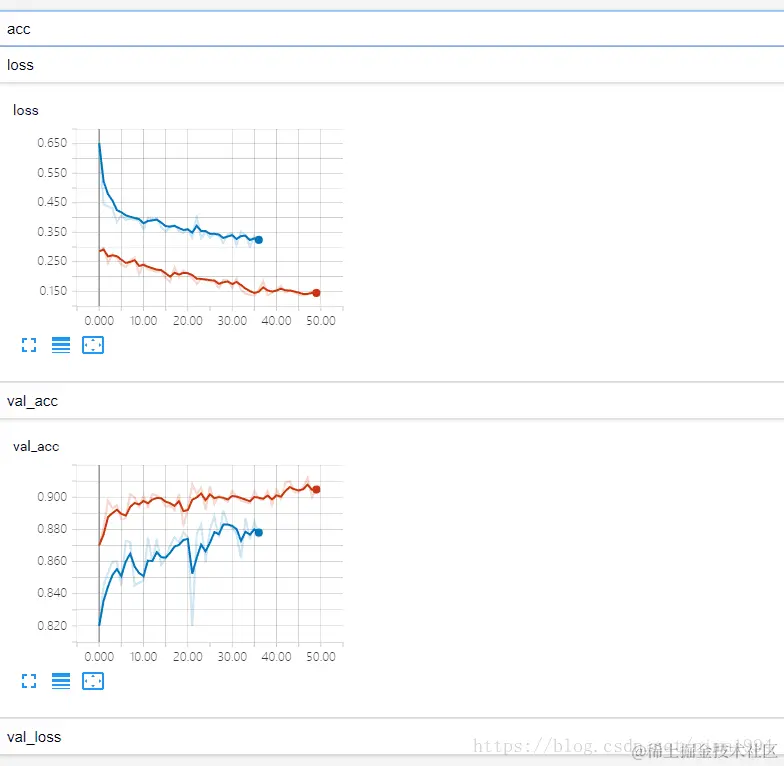Expand the val_loss section header
The width and height of the screenshot is (784, 766).
(392, 737)
